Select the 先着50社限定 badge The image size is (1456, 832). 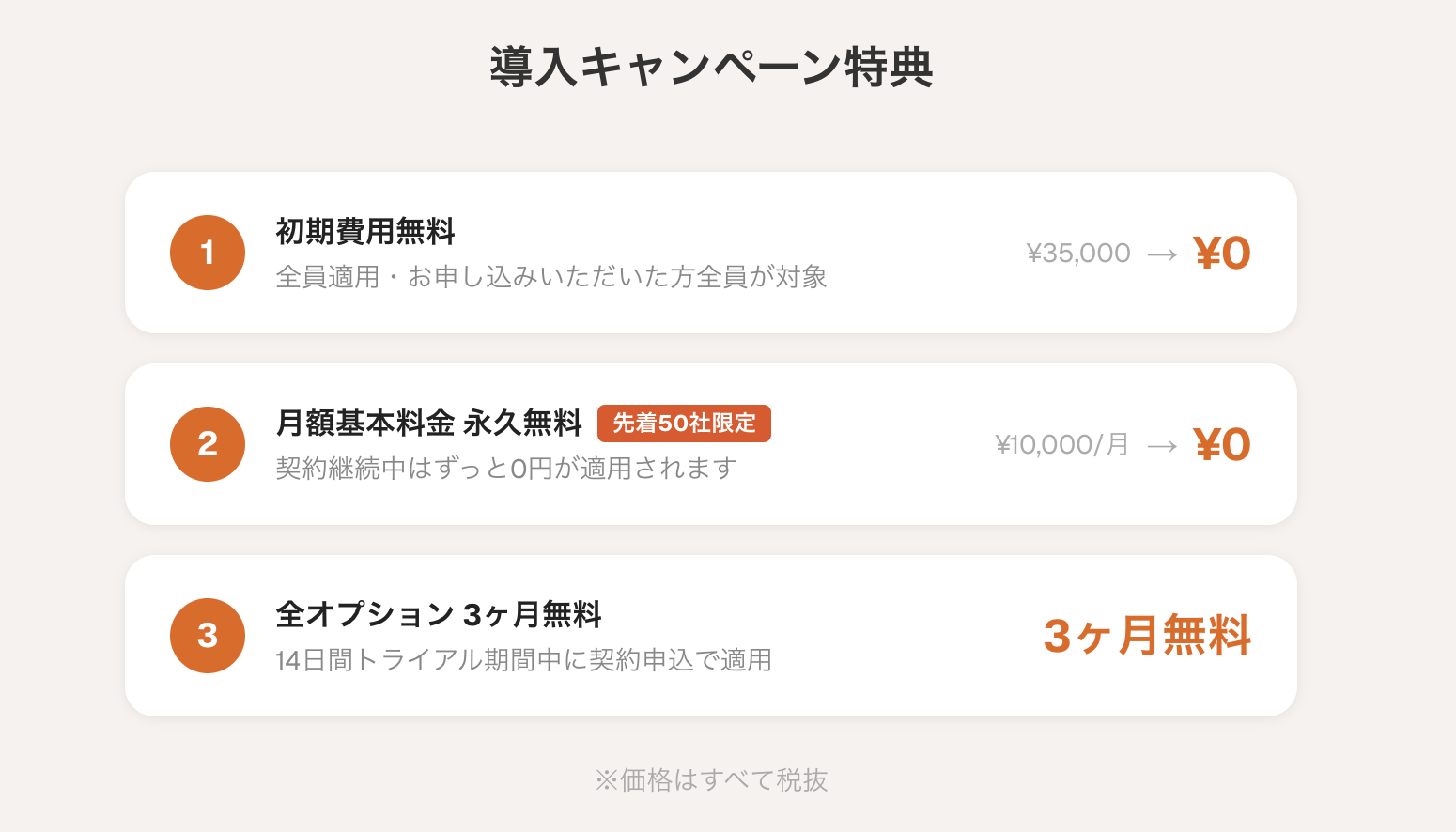pos(684,424)
